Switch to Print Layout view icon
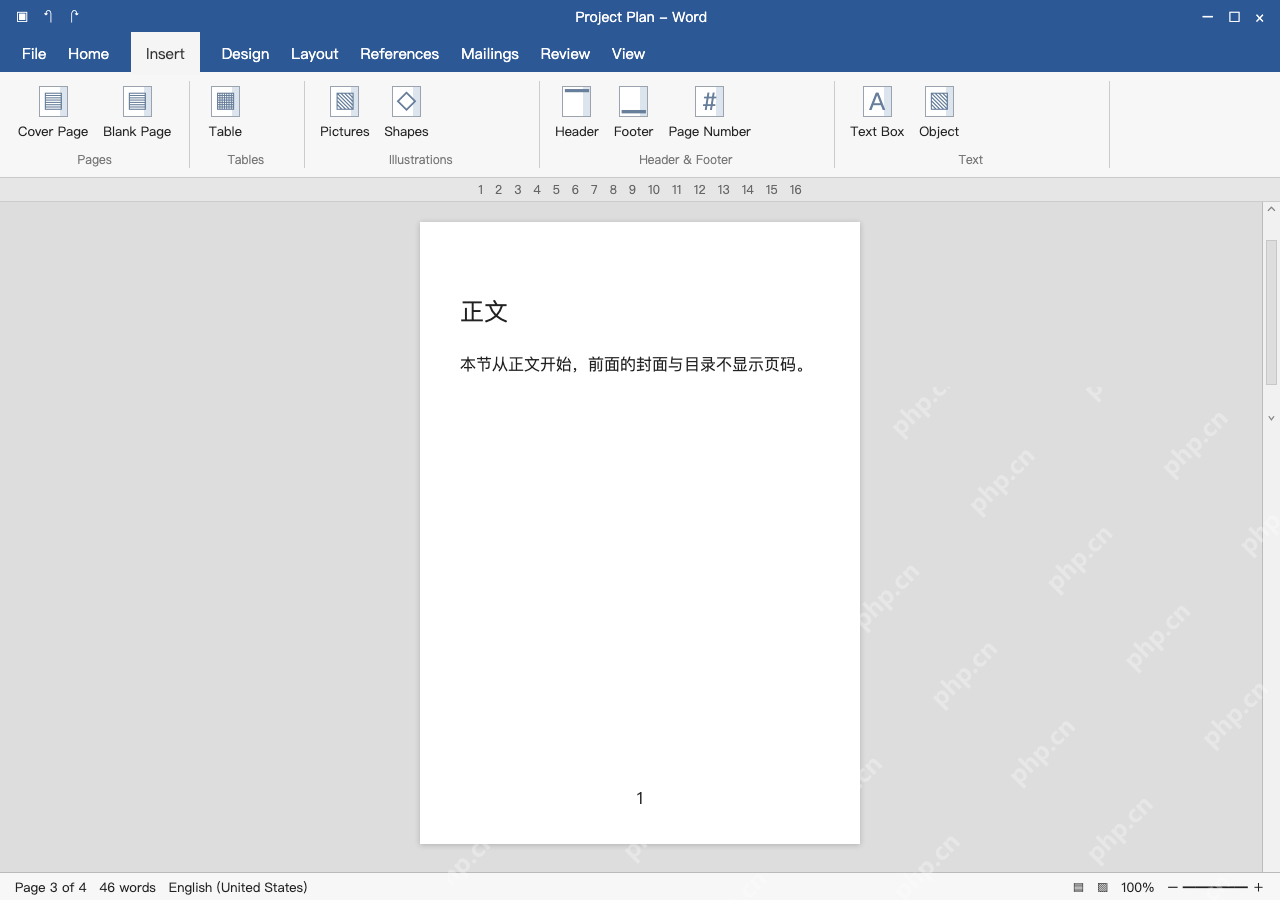The height and width of the screenshot is (900, 1280). (x=1078, y=887)
